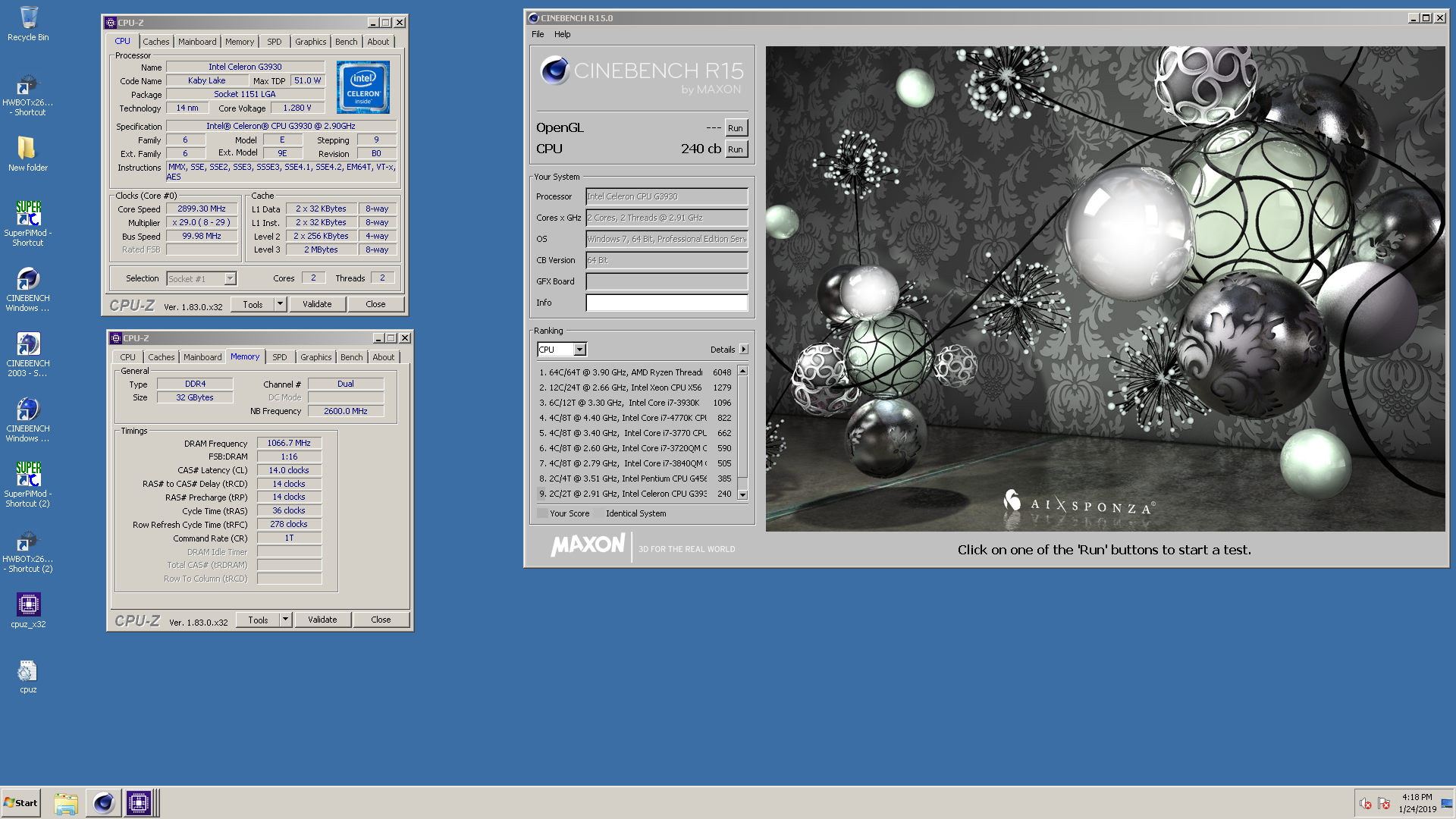The height and width of the screenshot is (819, 1456).
Task: Click the muted volume tray icon
Action: pos(1365,804)
